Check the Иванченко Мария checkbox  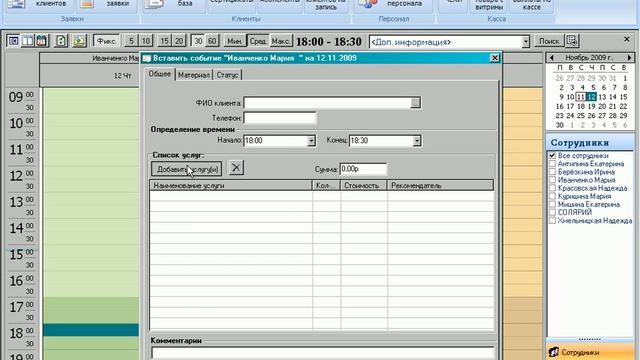552,180
